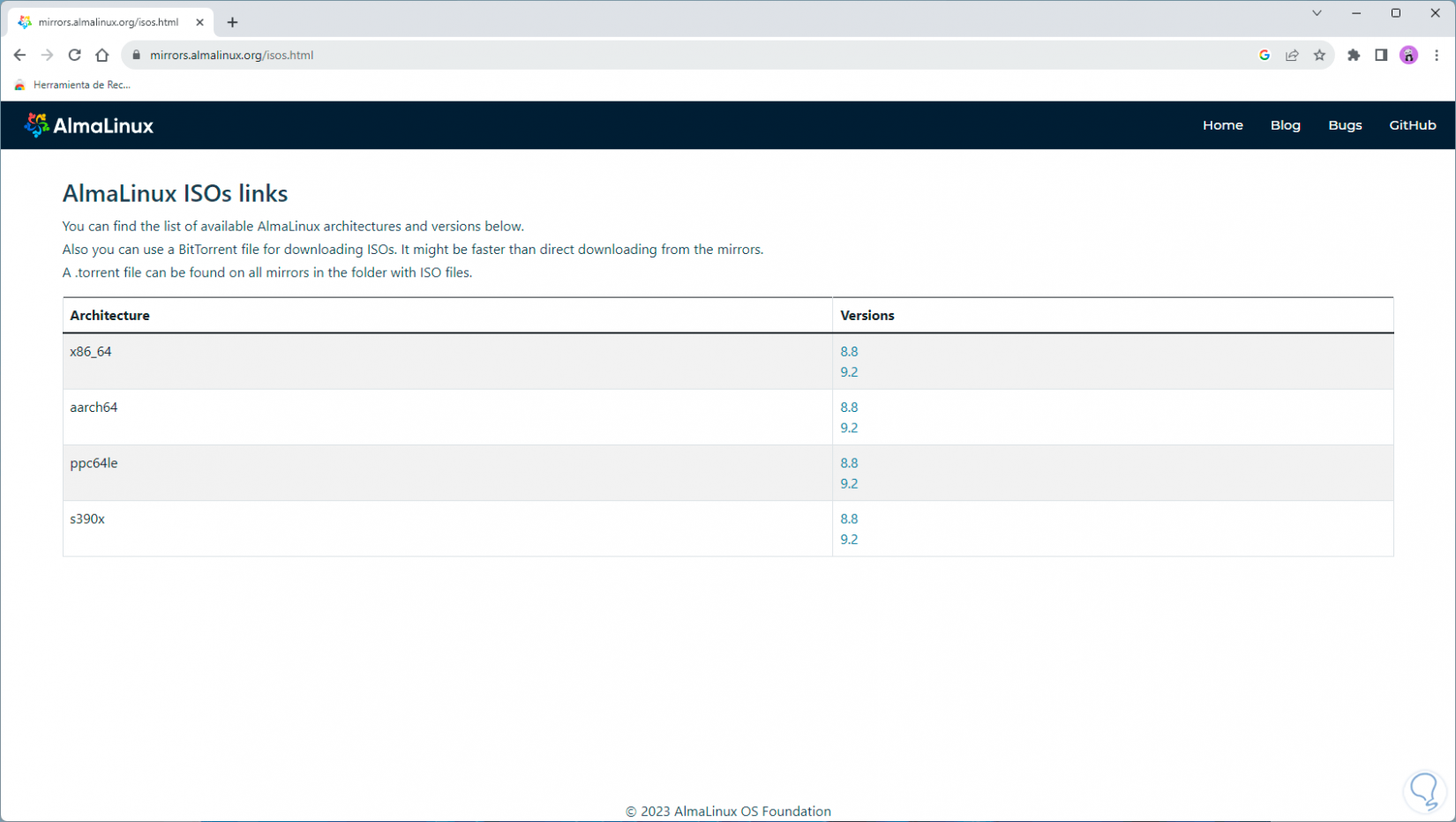Image resolution: width=1456 pixels, height=822 pixels.
Task: Open the Blog menu item
Action: [x=1286, y=125]
